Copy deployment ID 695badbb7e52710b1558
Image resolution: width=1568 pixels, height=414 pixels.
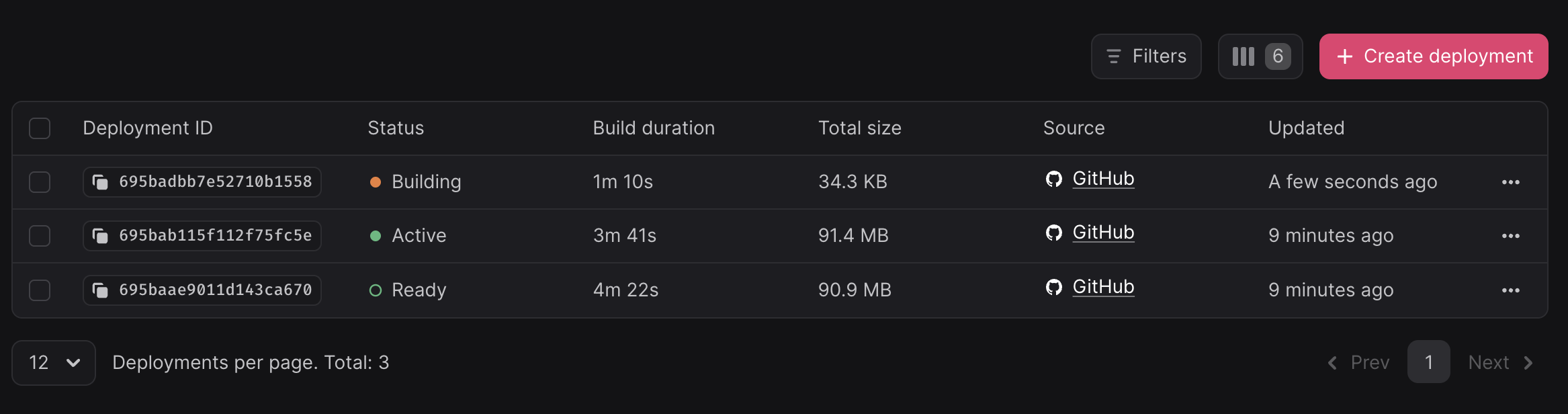click(x=100, y=182)
